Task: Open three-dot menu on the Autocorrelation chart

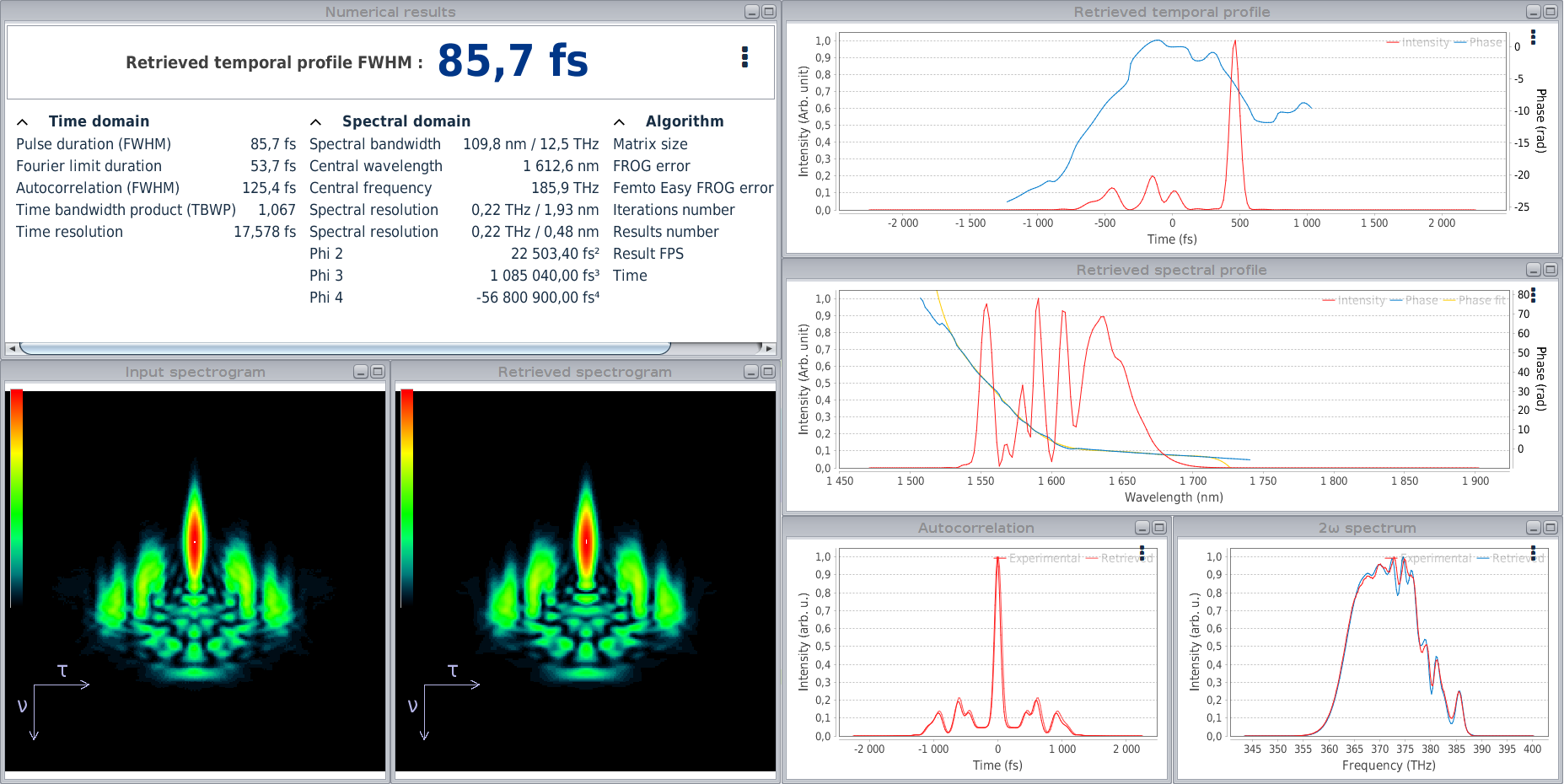Action: coord(1142,553)
